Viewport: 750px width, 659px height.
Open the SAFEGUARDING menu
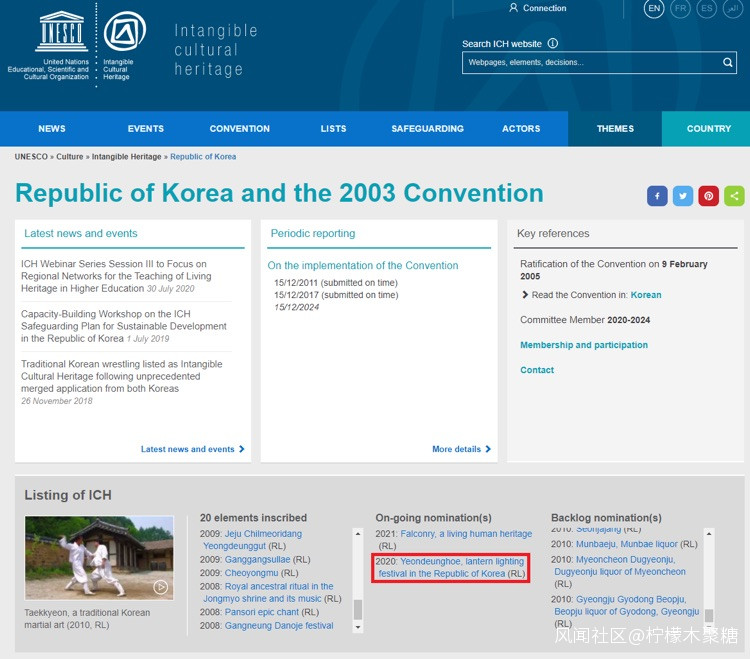(427, 129)
